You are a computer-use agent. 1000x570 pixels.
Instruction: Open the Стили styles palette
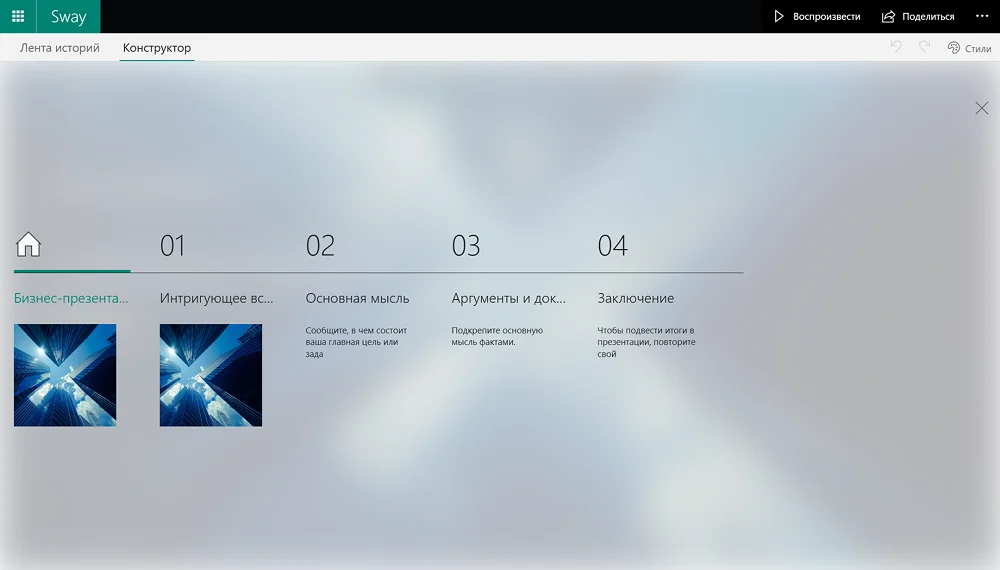pos(969,48)
